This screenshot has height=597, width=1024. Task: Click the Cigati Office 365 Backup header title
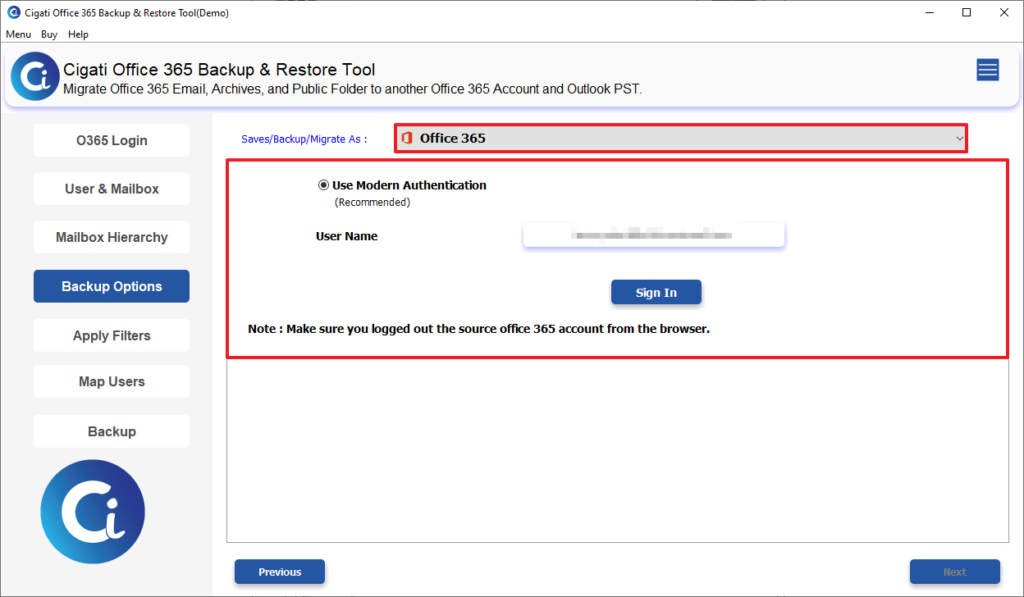click(x=219, y=69)
